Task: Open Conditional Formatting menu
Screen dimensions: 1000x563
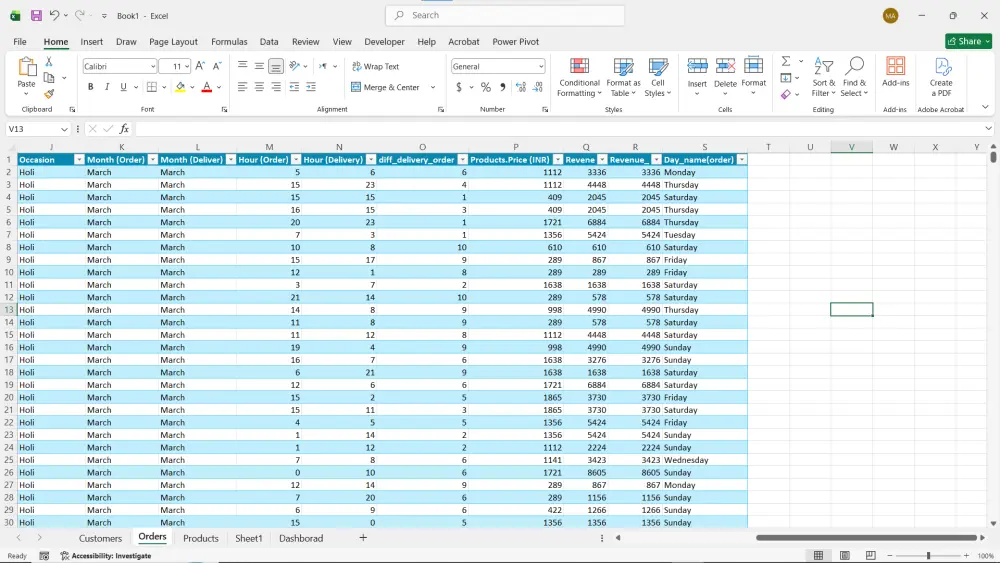Action: tap(579, 78)
